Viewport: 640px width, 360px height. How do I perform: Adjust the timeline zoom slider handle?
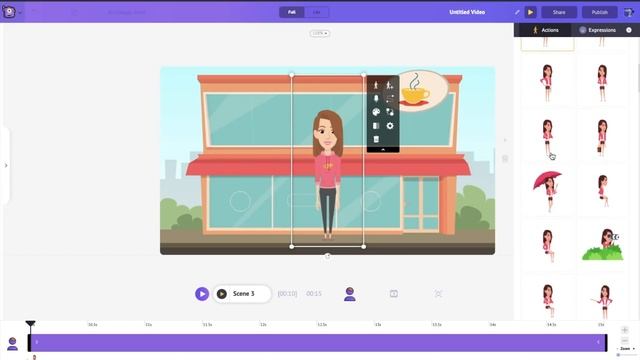618,355
